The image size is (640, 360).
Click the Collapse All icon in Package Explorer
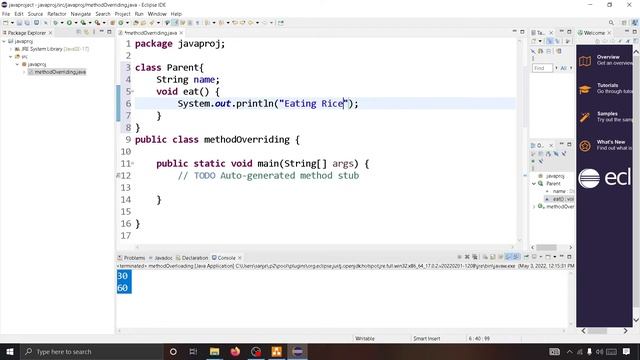pos(79,32)
